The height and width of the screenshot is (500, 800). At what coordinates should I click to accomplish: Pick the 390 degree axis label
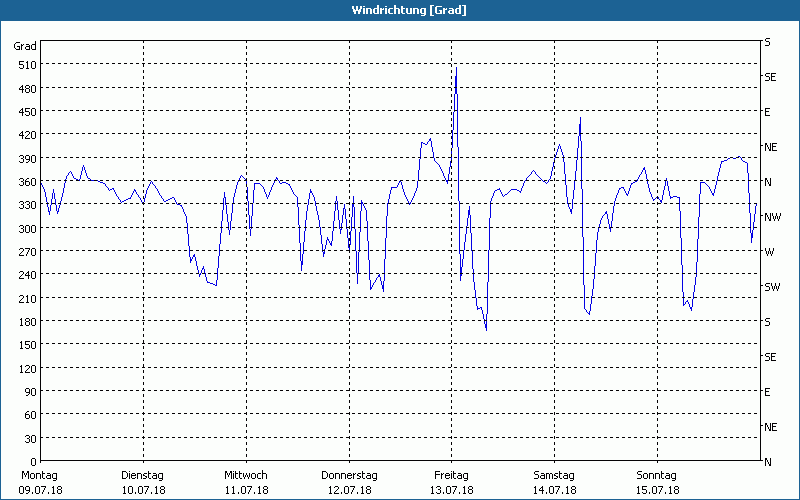pos(28,159)
